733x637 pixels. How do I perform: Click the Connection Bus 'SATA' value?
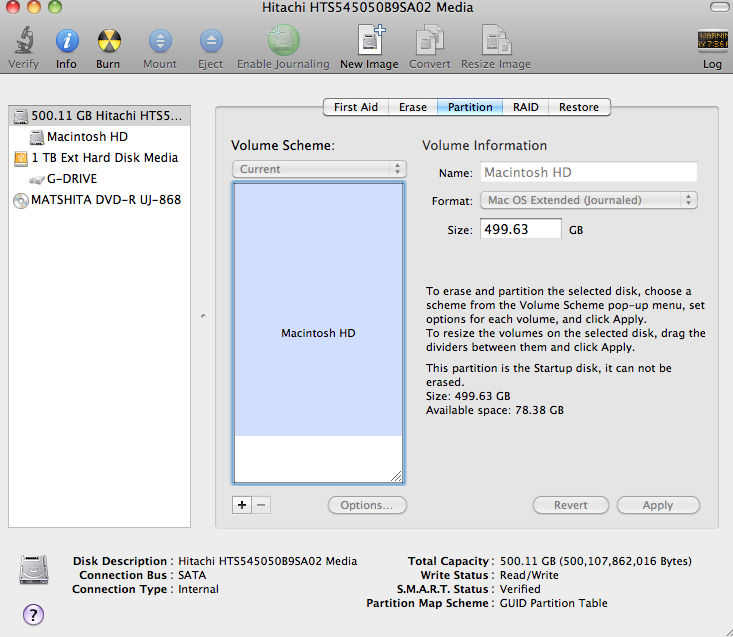click(192, 575)
